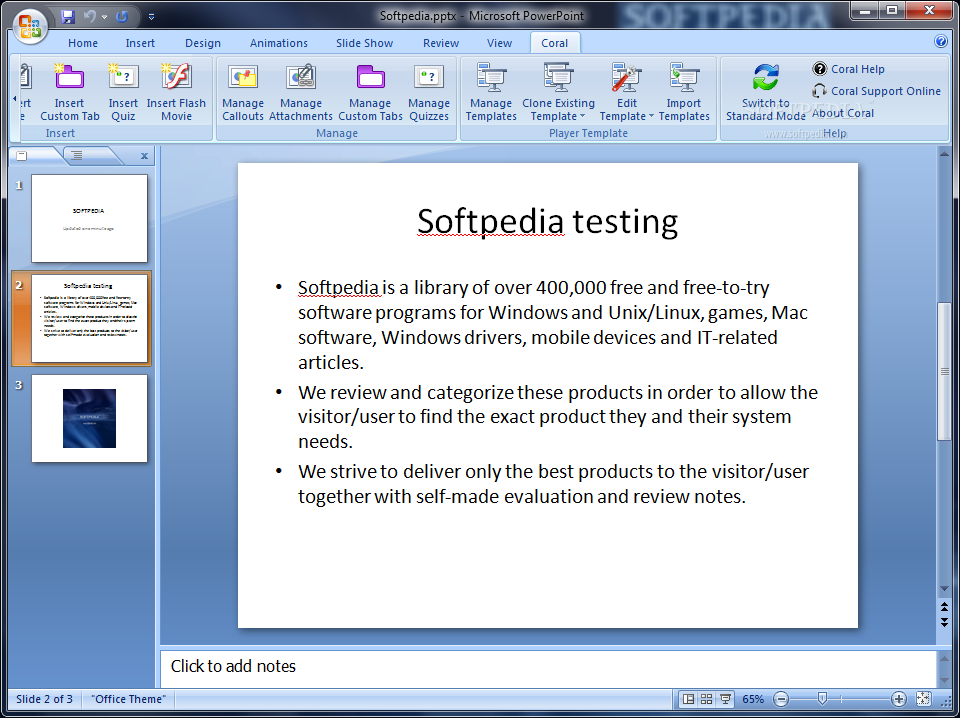Open the Undo history dropdown arrow
The image size is (960, 718).
[104, 17]
